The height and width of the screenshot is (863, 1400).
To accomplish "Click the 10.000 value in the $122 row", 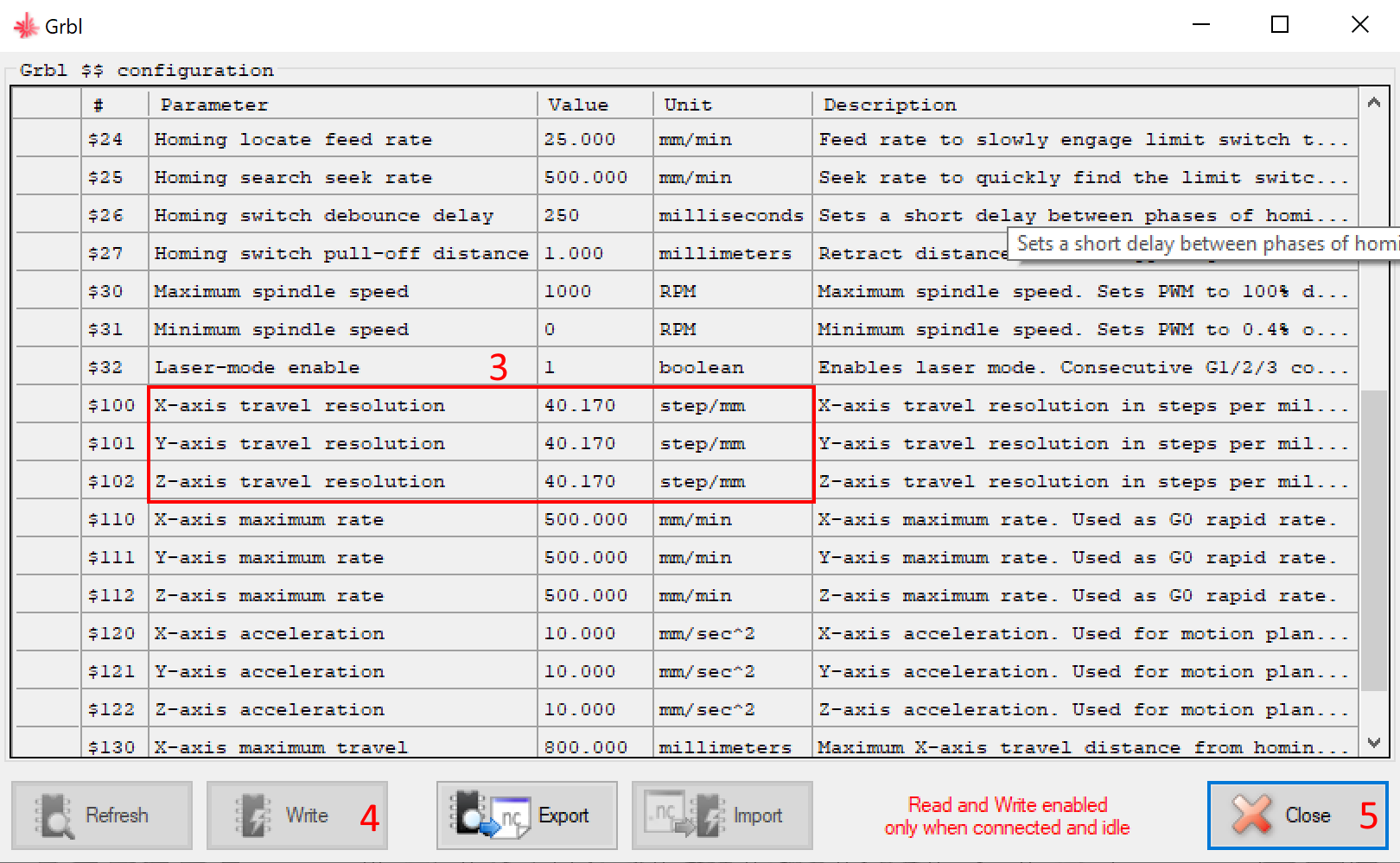I will tap(595, 709).
